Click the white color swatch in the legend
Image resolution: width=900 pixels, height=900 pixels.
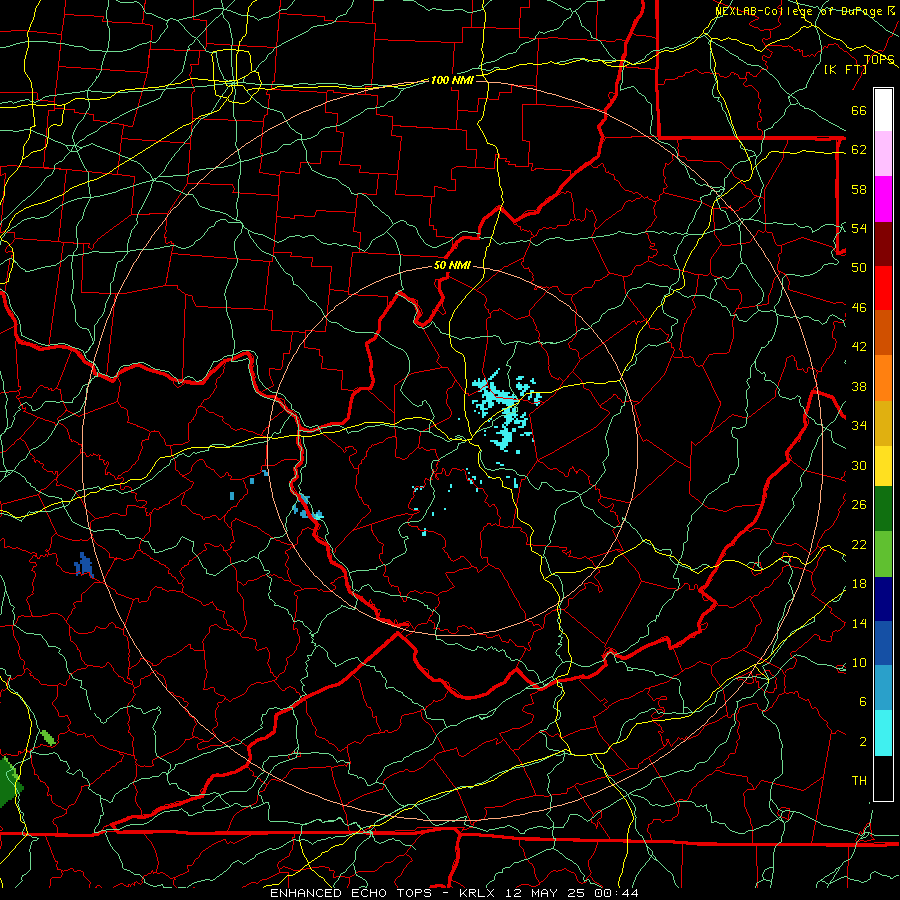[883, 110]
